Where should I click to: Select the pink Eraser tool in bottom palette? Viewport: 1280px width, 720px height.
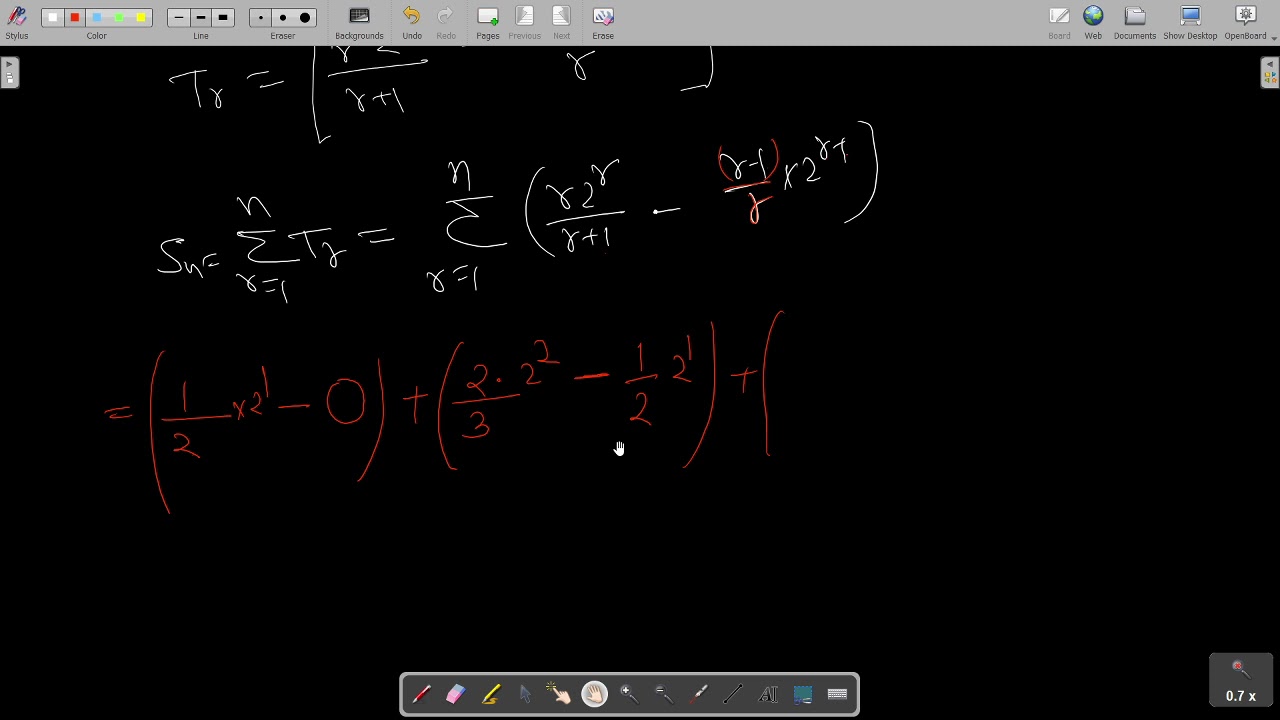coord(455,694)
